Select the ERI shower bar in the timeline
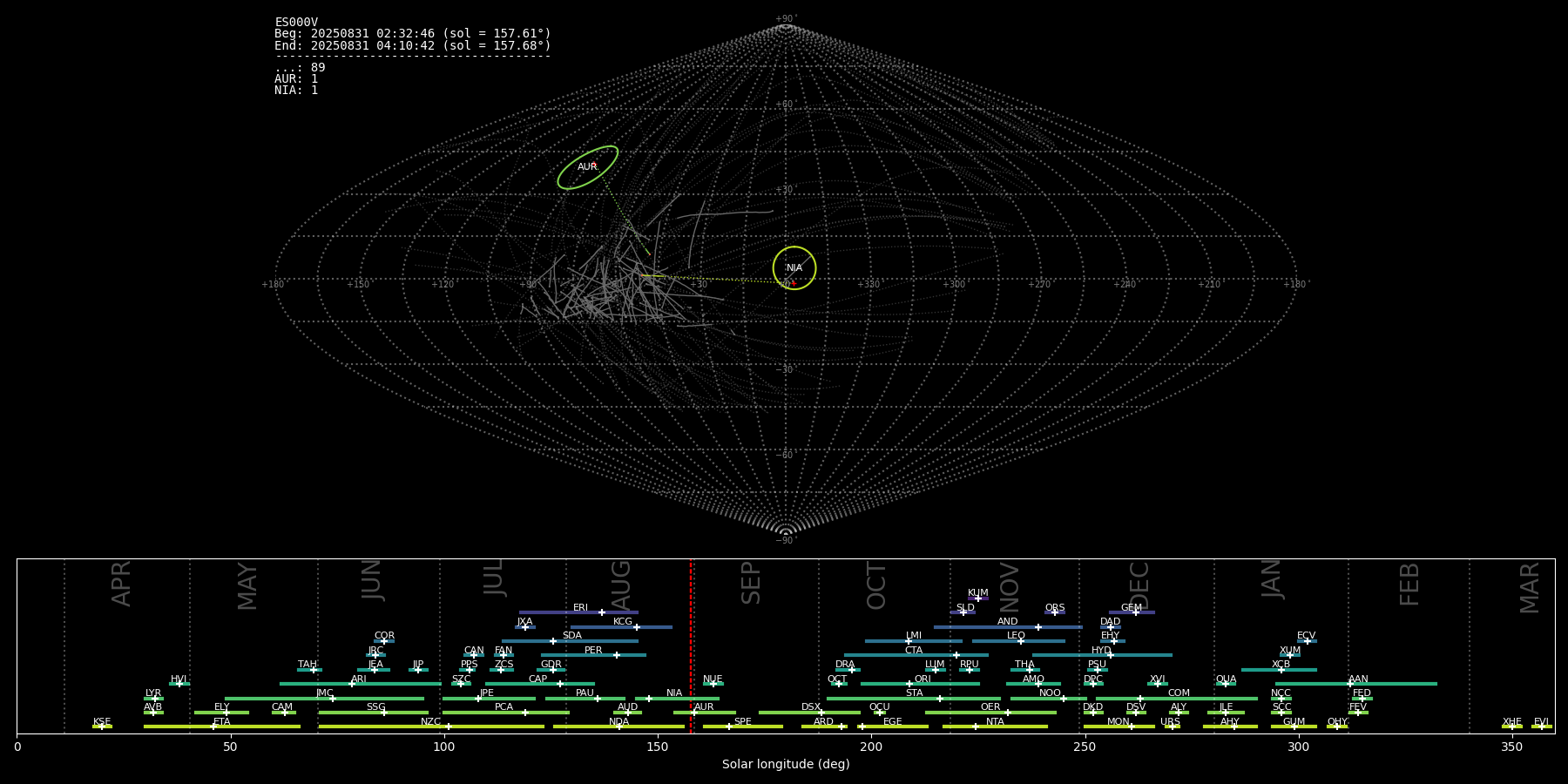The height and width of the screenshot is (784, 1568). point(578,612)
